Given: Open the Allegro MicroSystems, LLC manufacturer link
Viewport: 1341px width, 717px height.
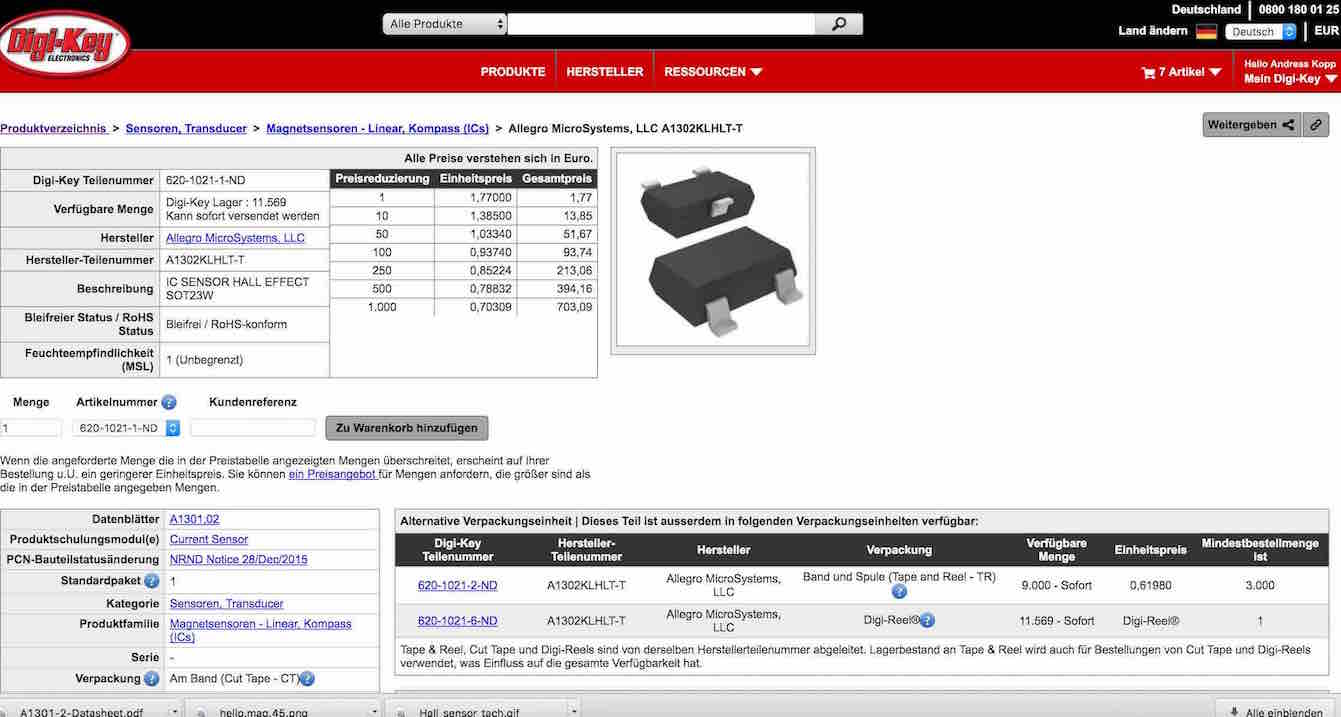Looking at the screenshot, I should coord(235,238).
